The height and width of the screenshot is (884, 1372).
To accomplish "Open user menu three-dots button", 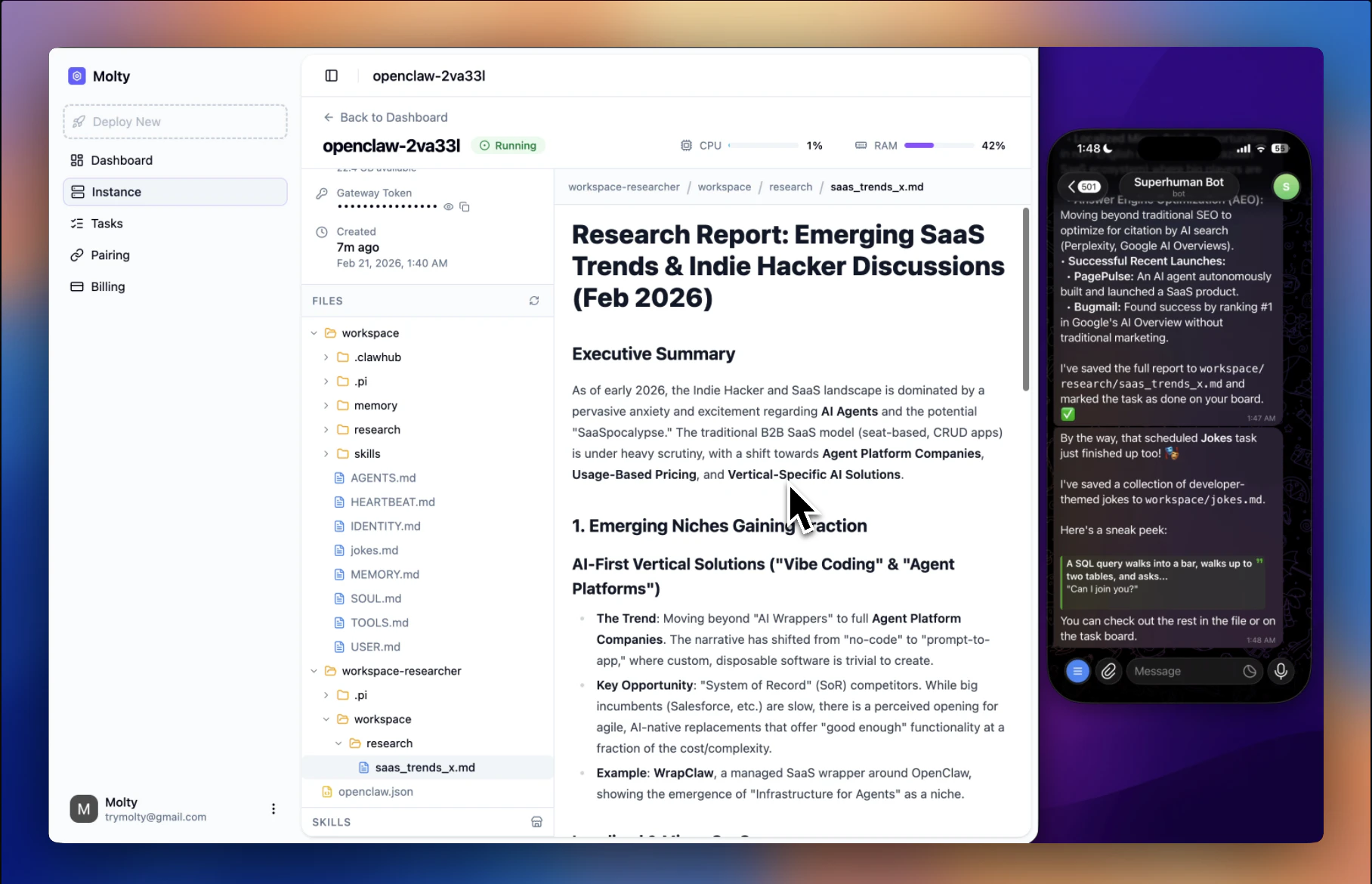I will click(273, 808).
